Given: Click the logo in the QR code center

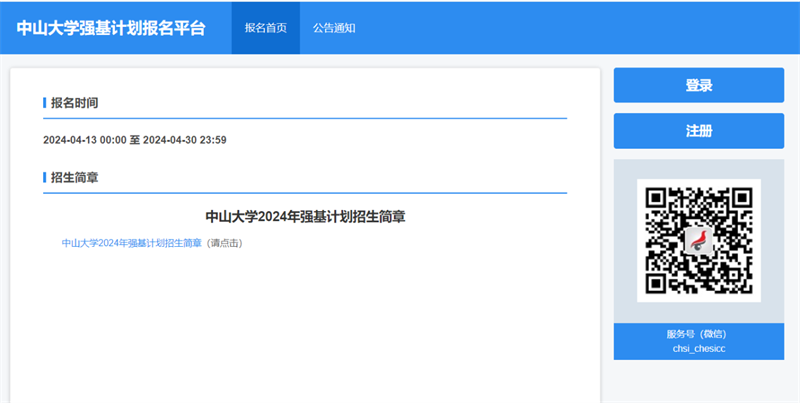Looking at the screenshot, I should click(x=699, y=240).
